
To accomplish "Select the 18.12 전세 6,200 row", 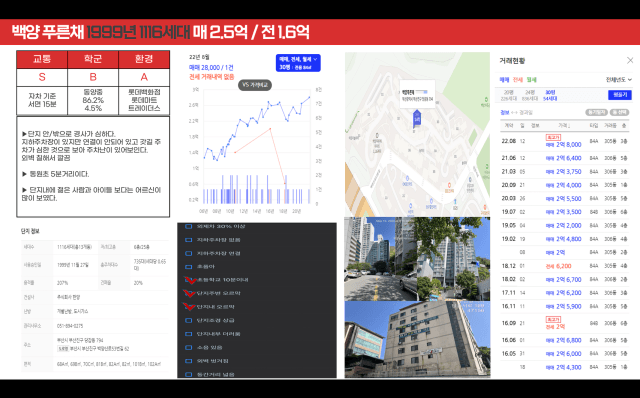I will 564,266.
